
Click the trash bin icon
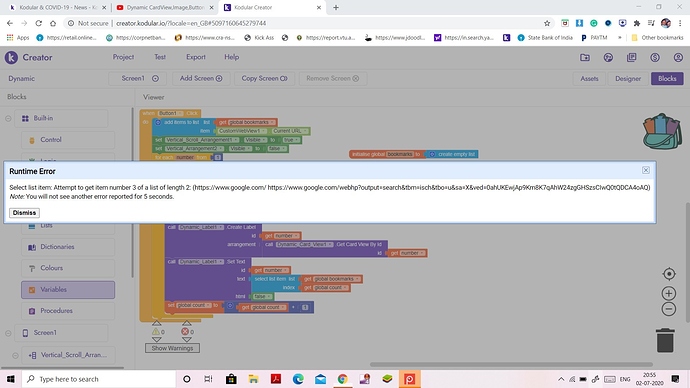tap(665, 340)
